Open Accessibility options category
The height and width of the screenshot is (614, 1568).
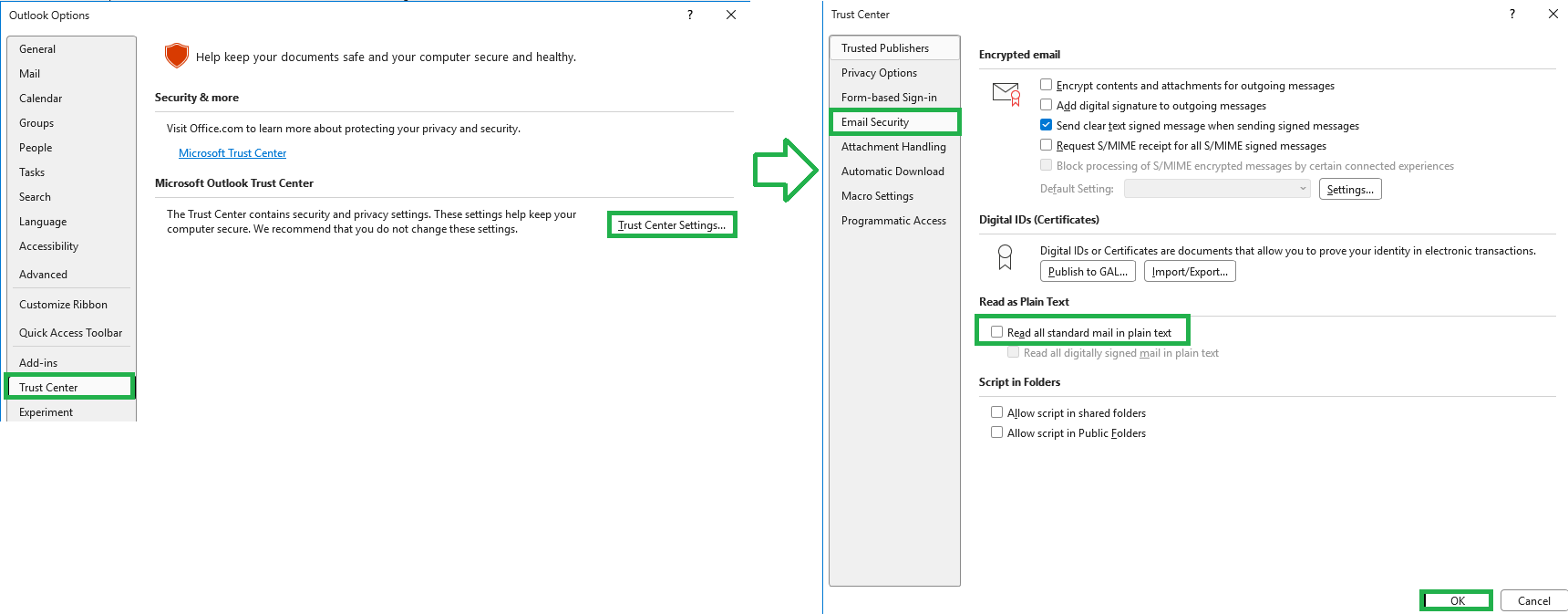point(71,246)
